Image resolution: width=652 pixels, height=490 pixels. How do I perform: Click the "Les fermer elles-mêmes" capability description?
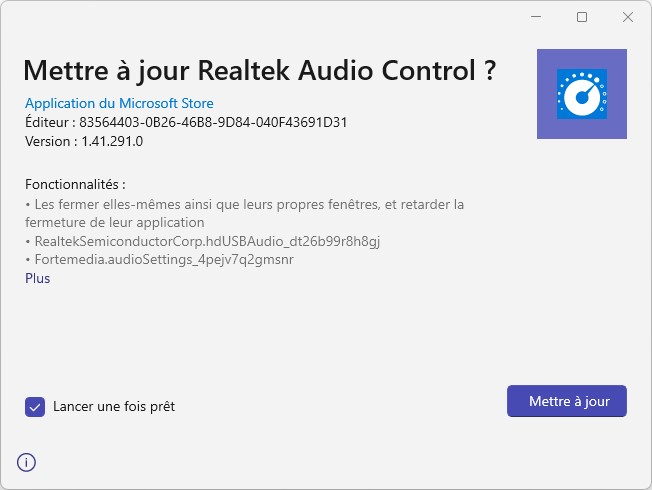pyautogui.click(x=244, y=204)
